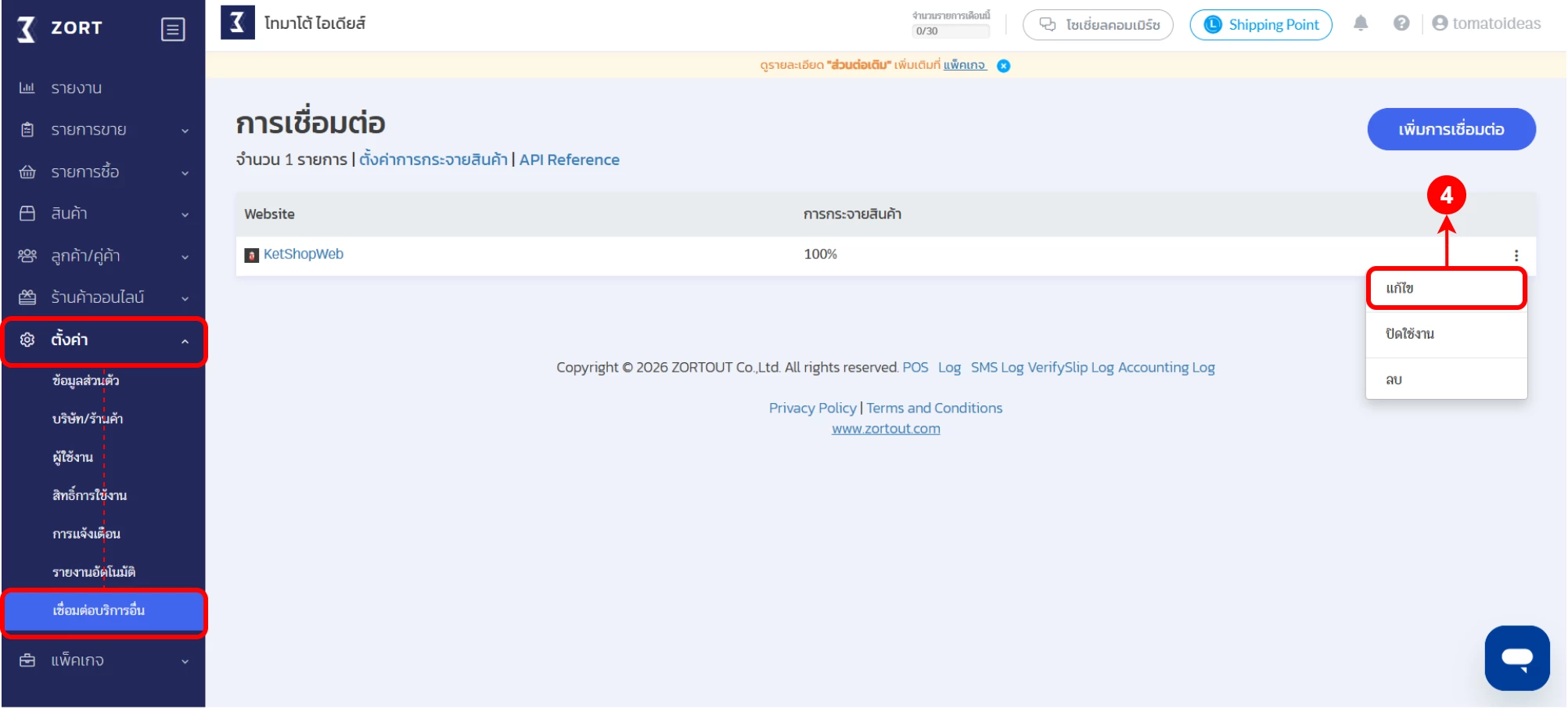1568x709 pixels.
Task: Open the KetShopWeb connection link
Action: tap(303, 254)
